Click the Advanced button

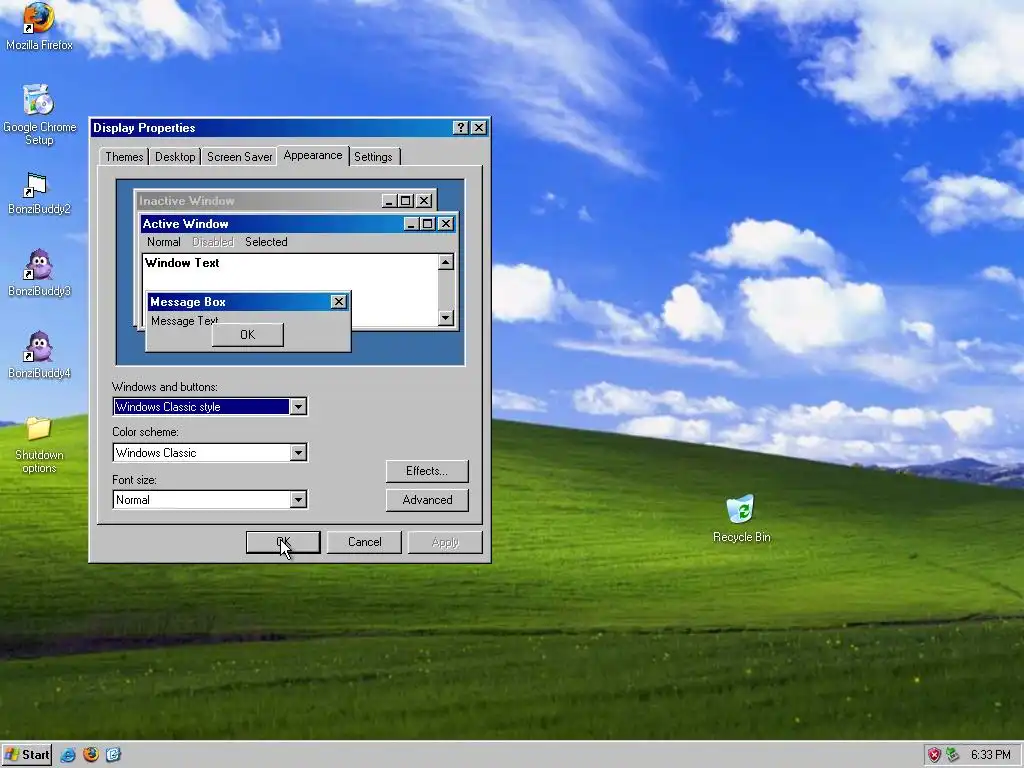pyautogui.click(x=427, y=500)
